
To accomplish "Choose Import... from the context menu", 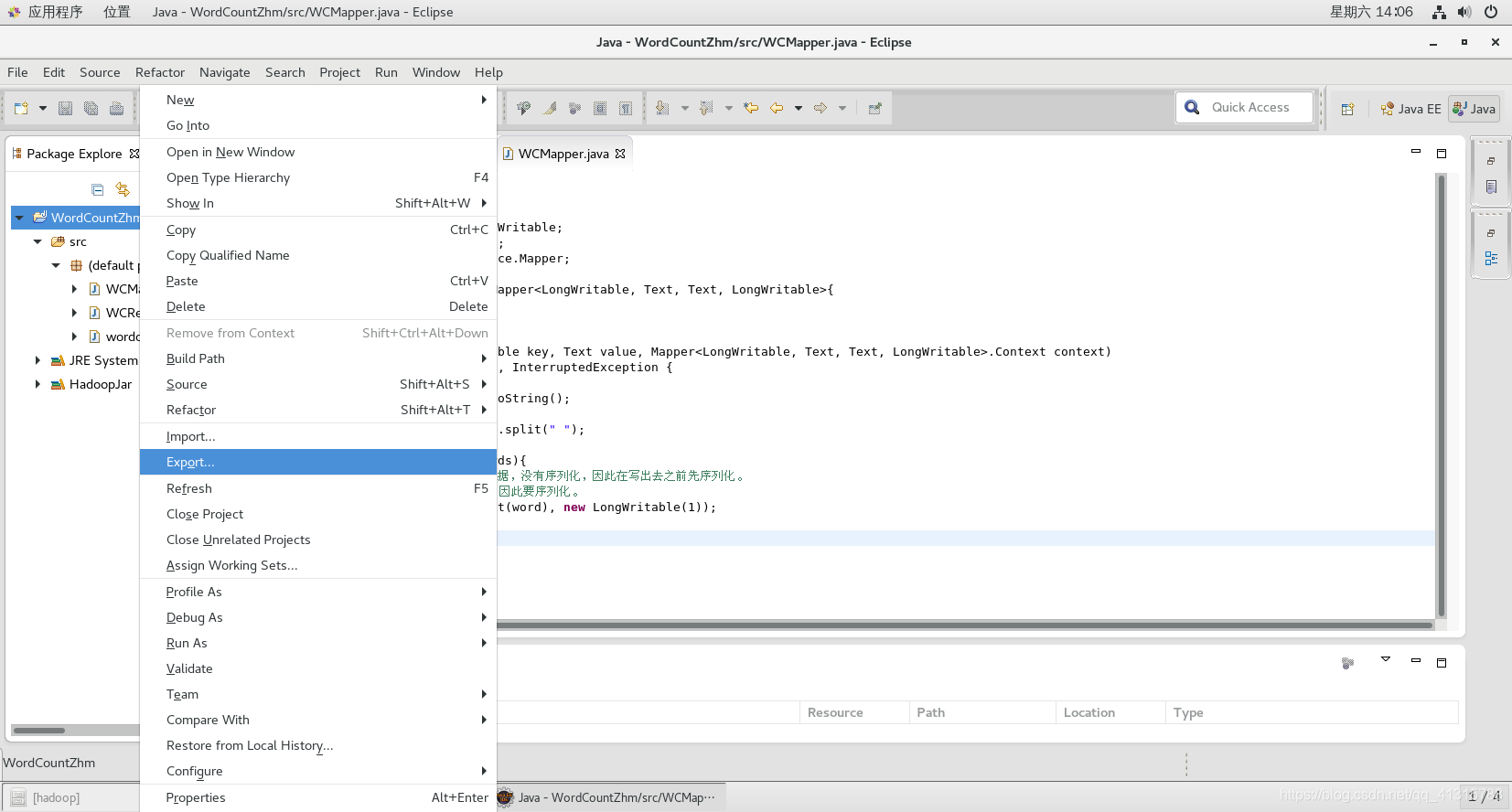I will click(x=317, y=436).
